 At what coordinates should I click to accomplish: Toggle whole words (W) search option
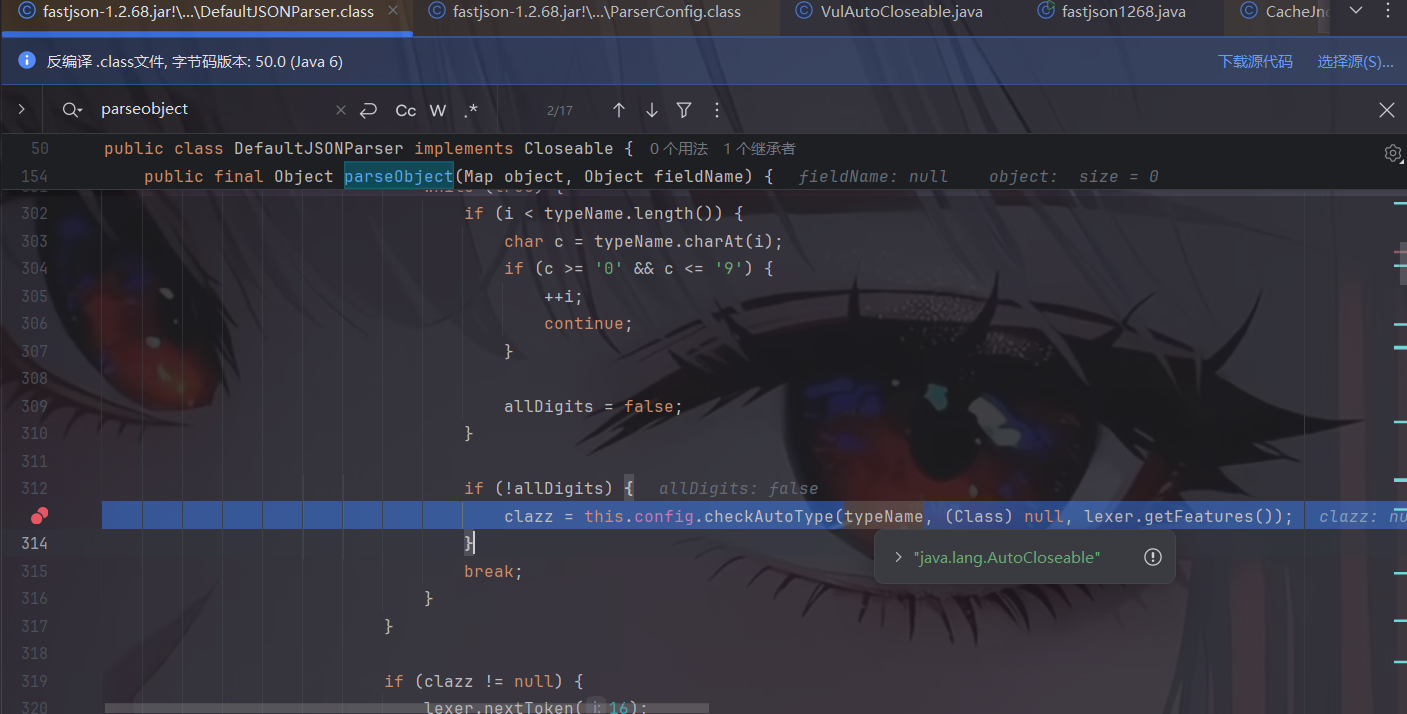tap(438, 110)
